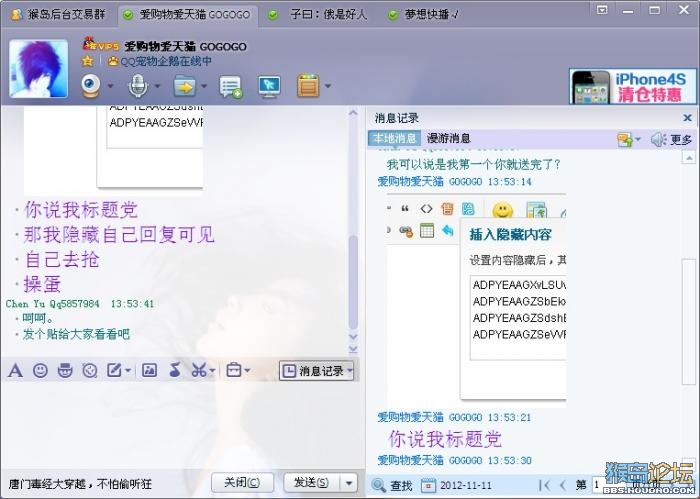Open video call options dropdown arrow

click(110, 86)
